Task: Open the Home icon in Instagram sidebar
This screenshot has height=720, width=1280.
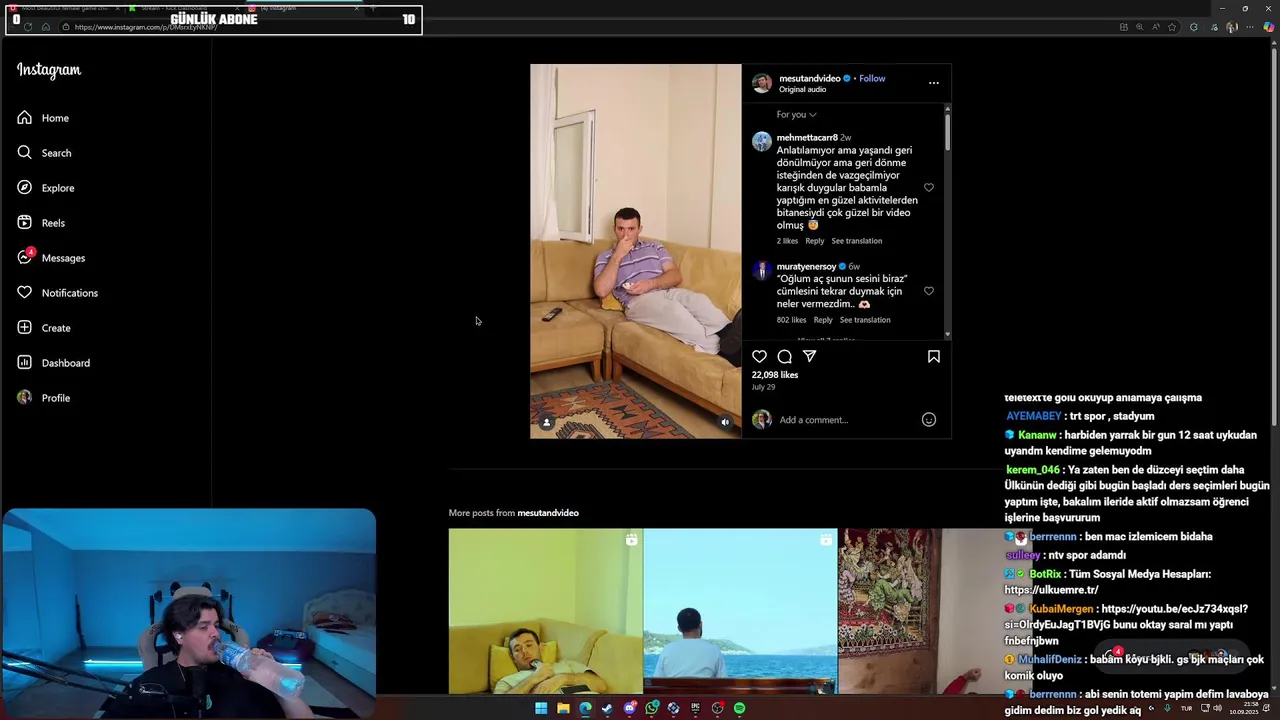Action: coord(24,118)
